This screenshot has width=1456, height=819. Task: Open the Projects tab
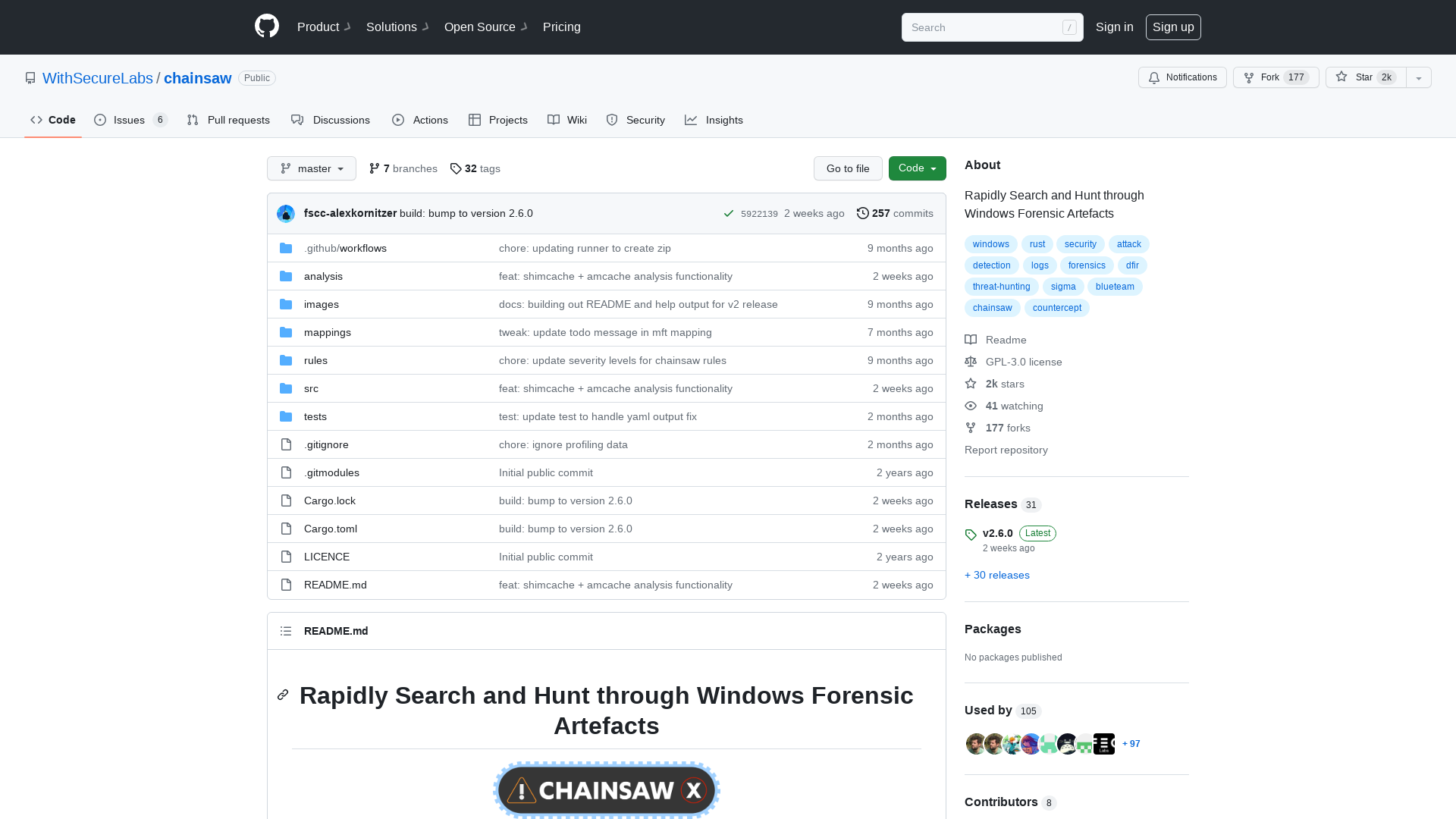498,120
